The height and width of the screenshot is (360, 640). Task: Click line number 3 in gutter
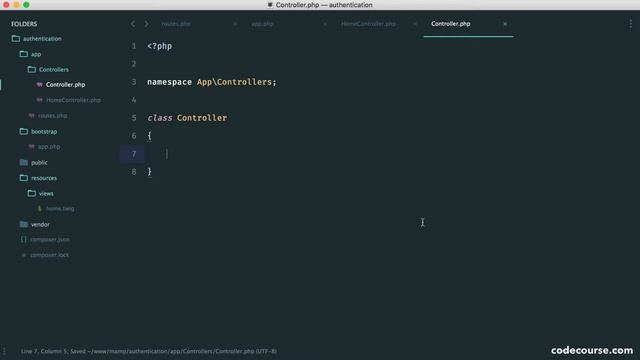(134, 82)
